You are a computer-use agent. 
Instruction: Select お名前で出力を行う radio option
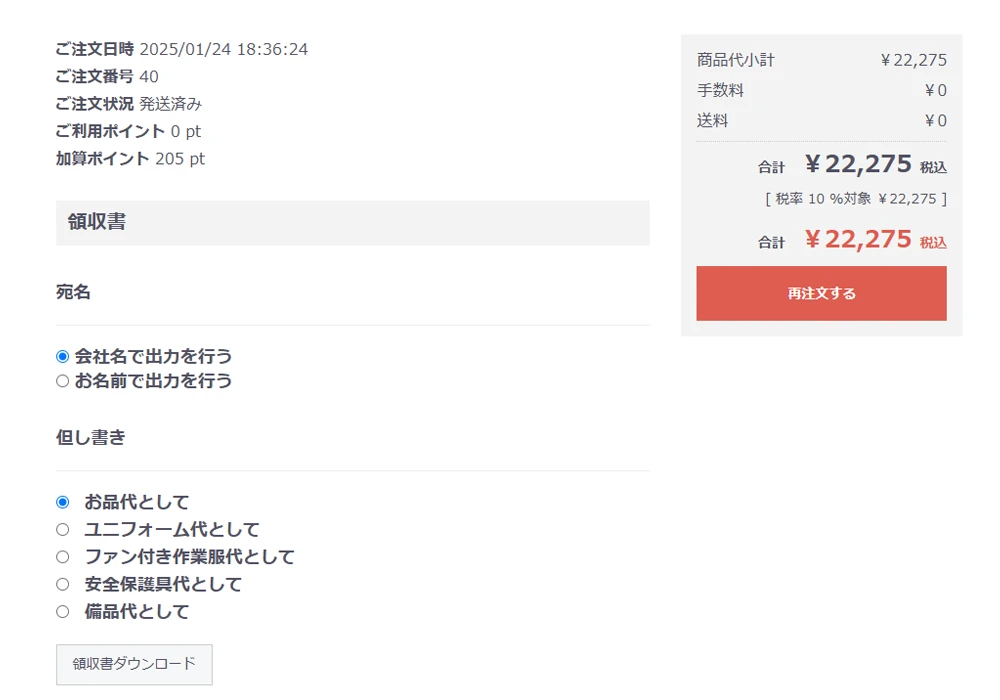coord(62,381)
